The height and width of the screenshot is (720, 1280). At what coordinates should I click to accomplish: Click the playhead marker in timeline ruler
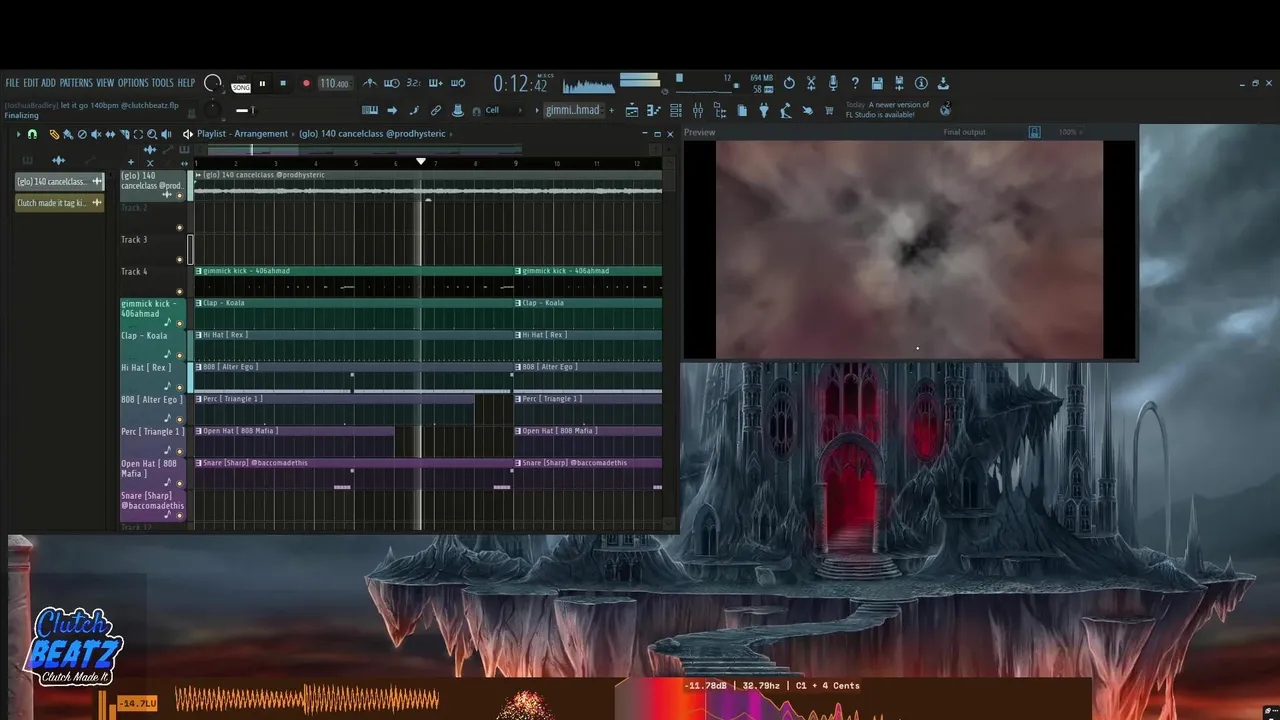coord(421,161)
